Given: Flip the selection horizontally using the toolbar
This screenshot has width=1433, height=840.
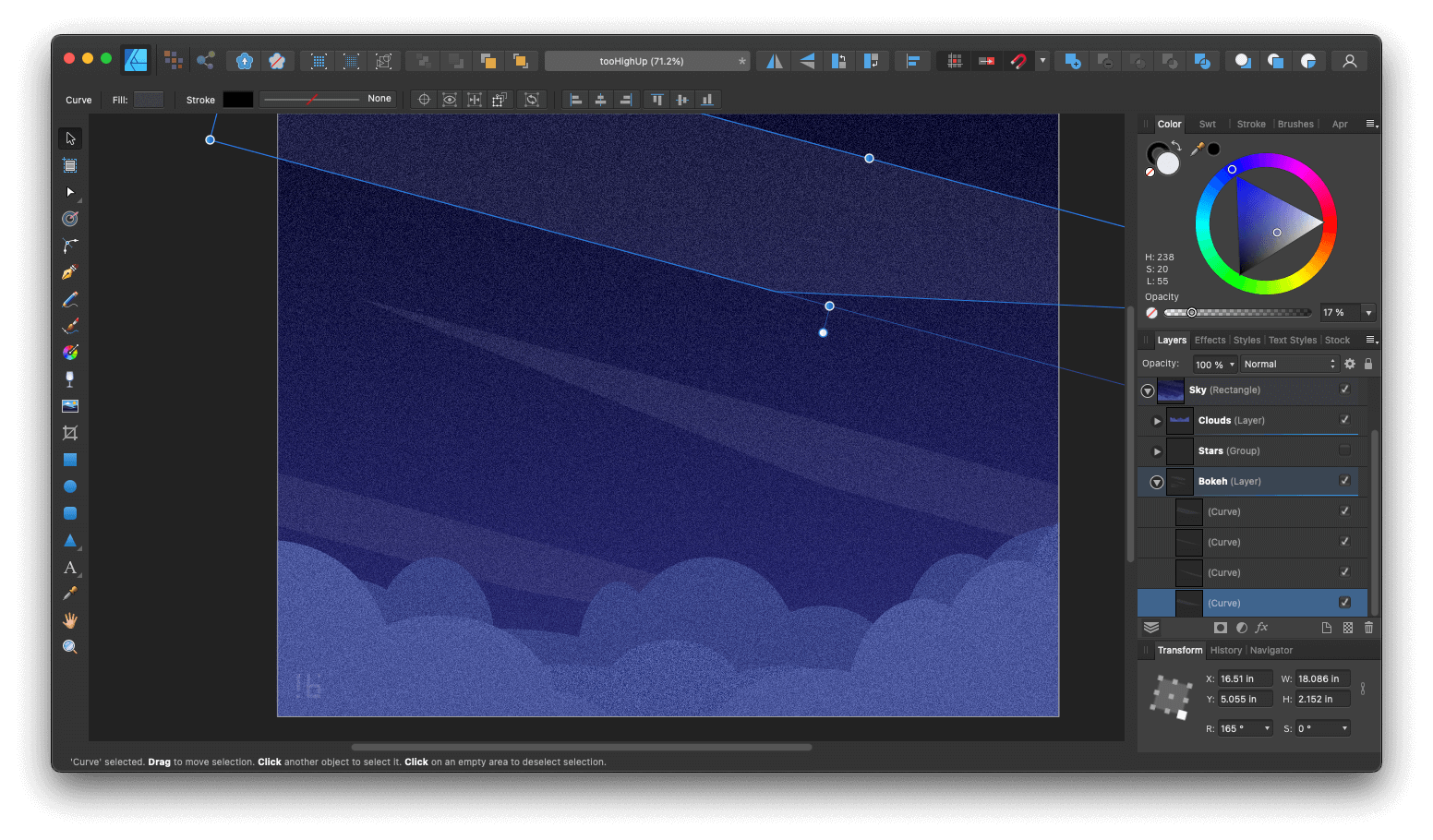Looking at the screenshot, I should click(774, 60).
